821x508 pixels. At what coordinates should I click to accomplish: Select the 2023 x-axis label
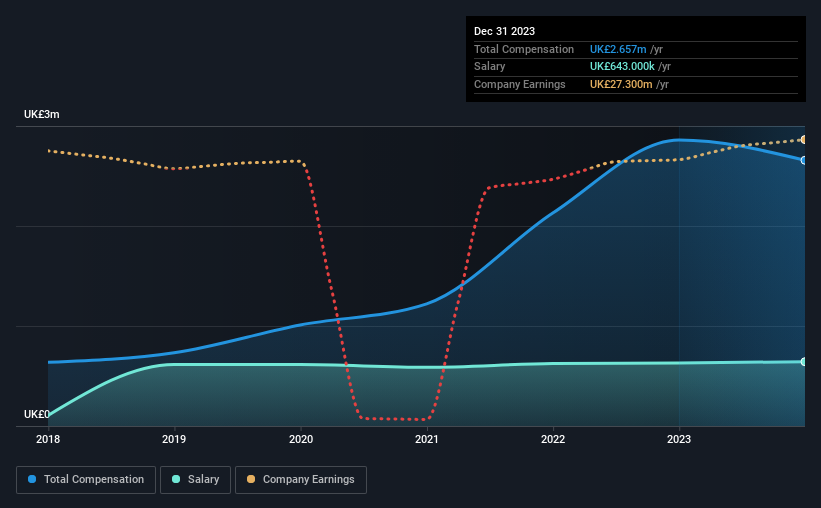coord(679,439)
